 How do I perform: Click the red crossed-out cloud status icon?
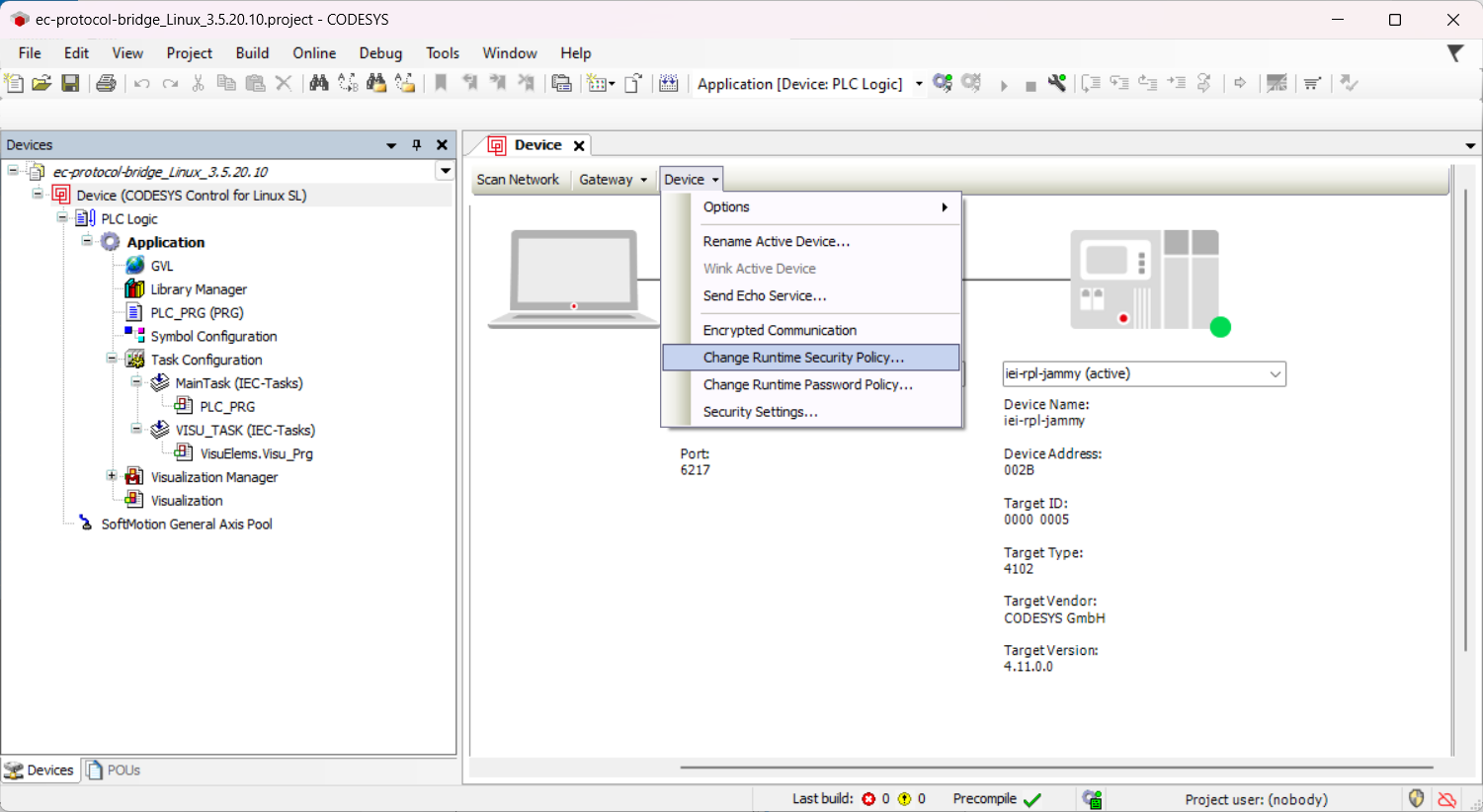pyautogui.click(x=1447, y=799)
